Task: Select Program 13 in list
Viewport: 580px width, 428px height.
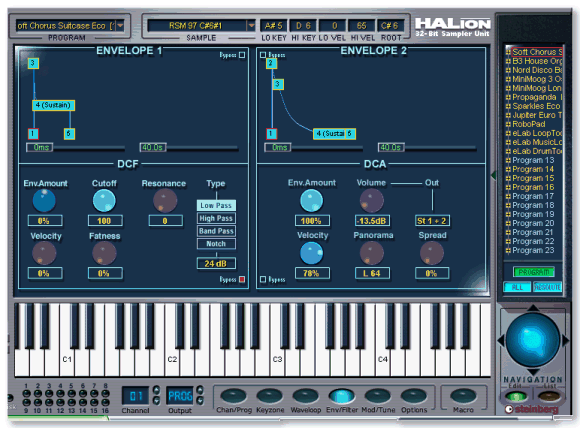Action: (534, 160)
